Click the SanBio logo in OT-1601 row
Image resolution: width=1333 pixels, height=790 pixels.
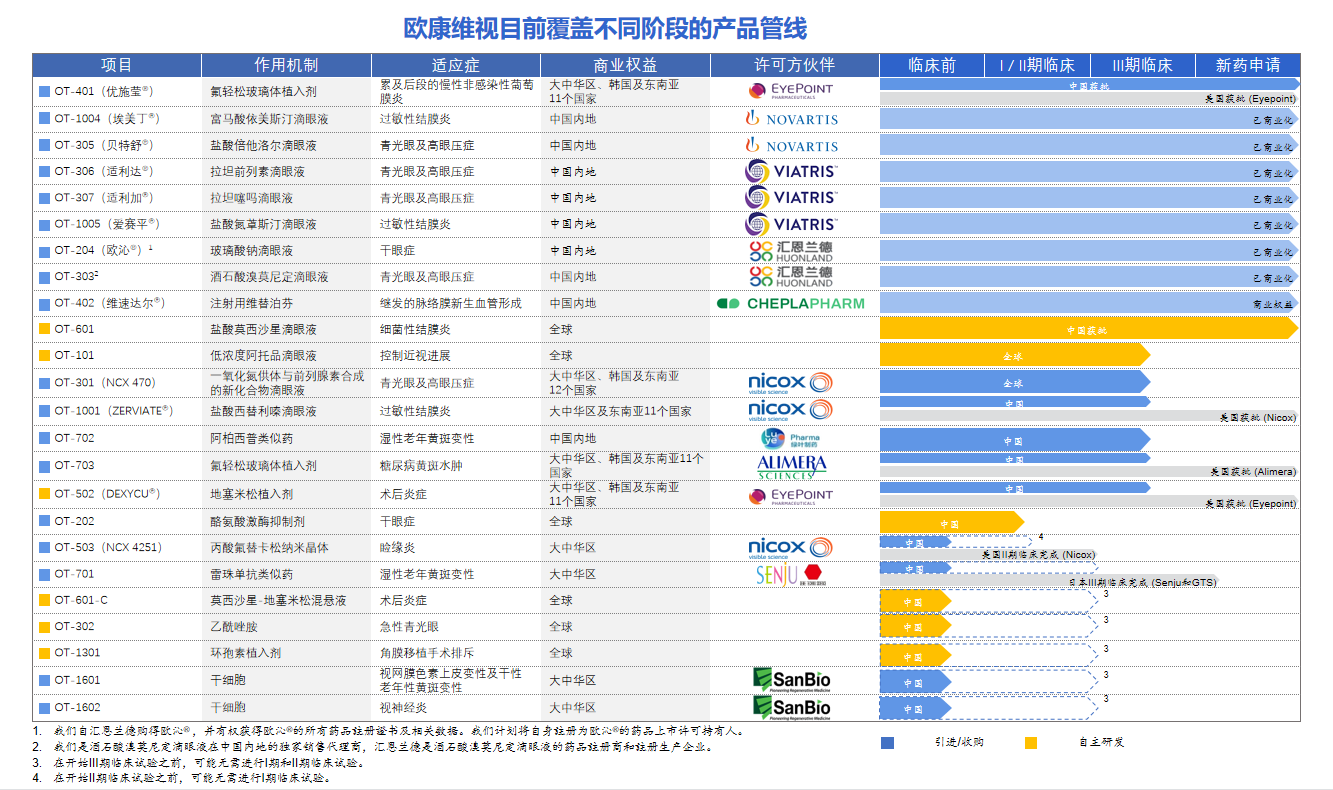pyautogui.click(x=791, y=680)
